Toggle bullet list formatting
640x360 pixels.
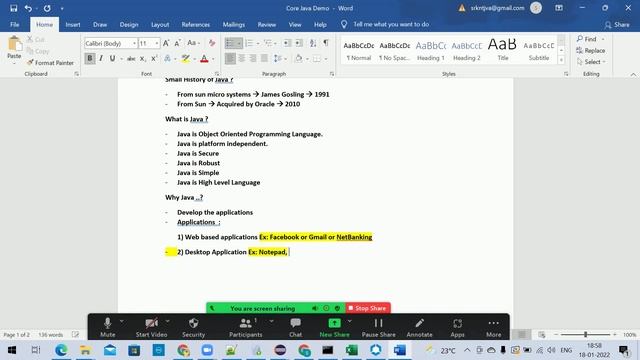click(230, 43)
